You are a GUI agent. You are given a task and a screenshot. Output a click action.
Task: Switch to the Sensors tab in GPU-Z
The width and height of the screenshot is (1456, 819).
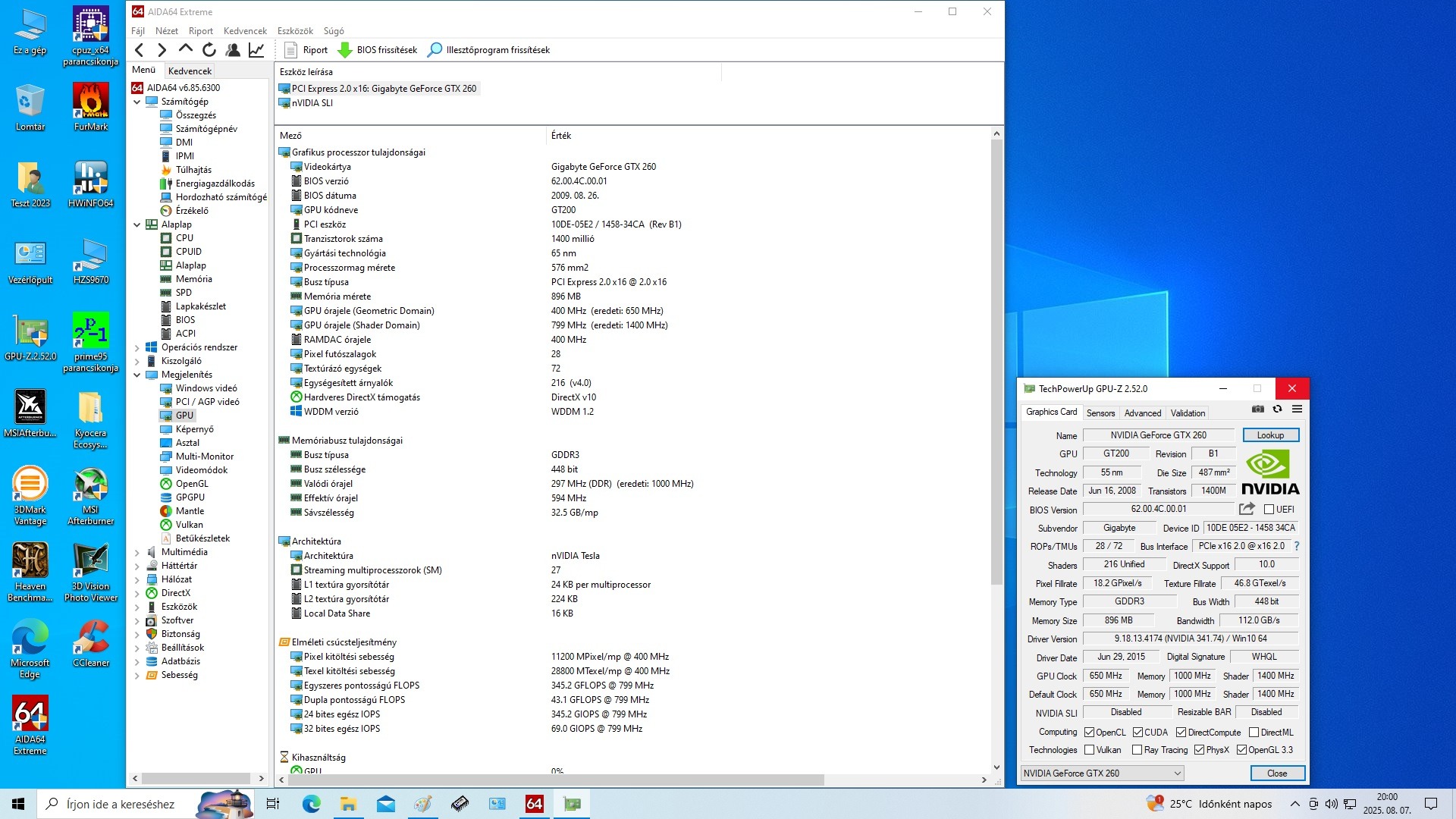coord(1100,413)
